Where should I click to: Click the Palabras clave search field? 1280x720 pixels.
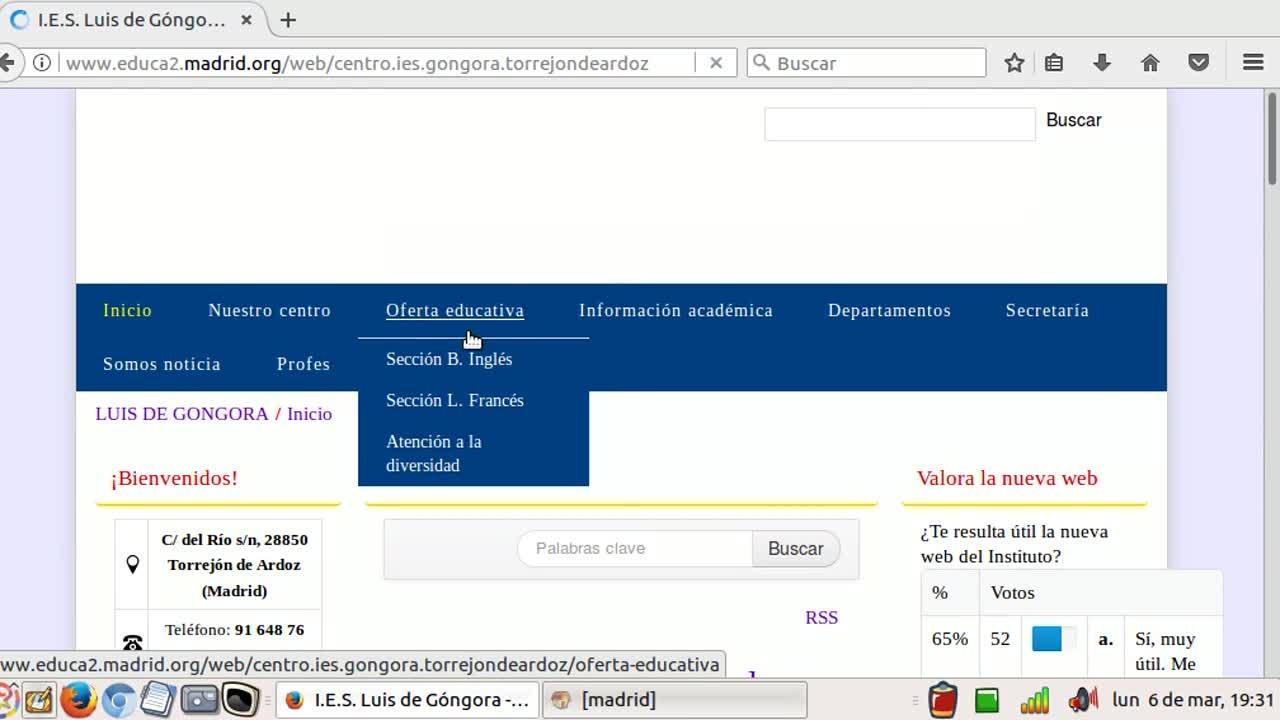(x=635, y=548)
